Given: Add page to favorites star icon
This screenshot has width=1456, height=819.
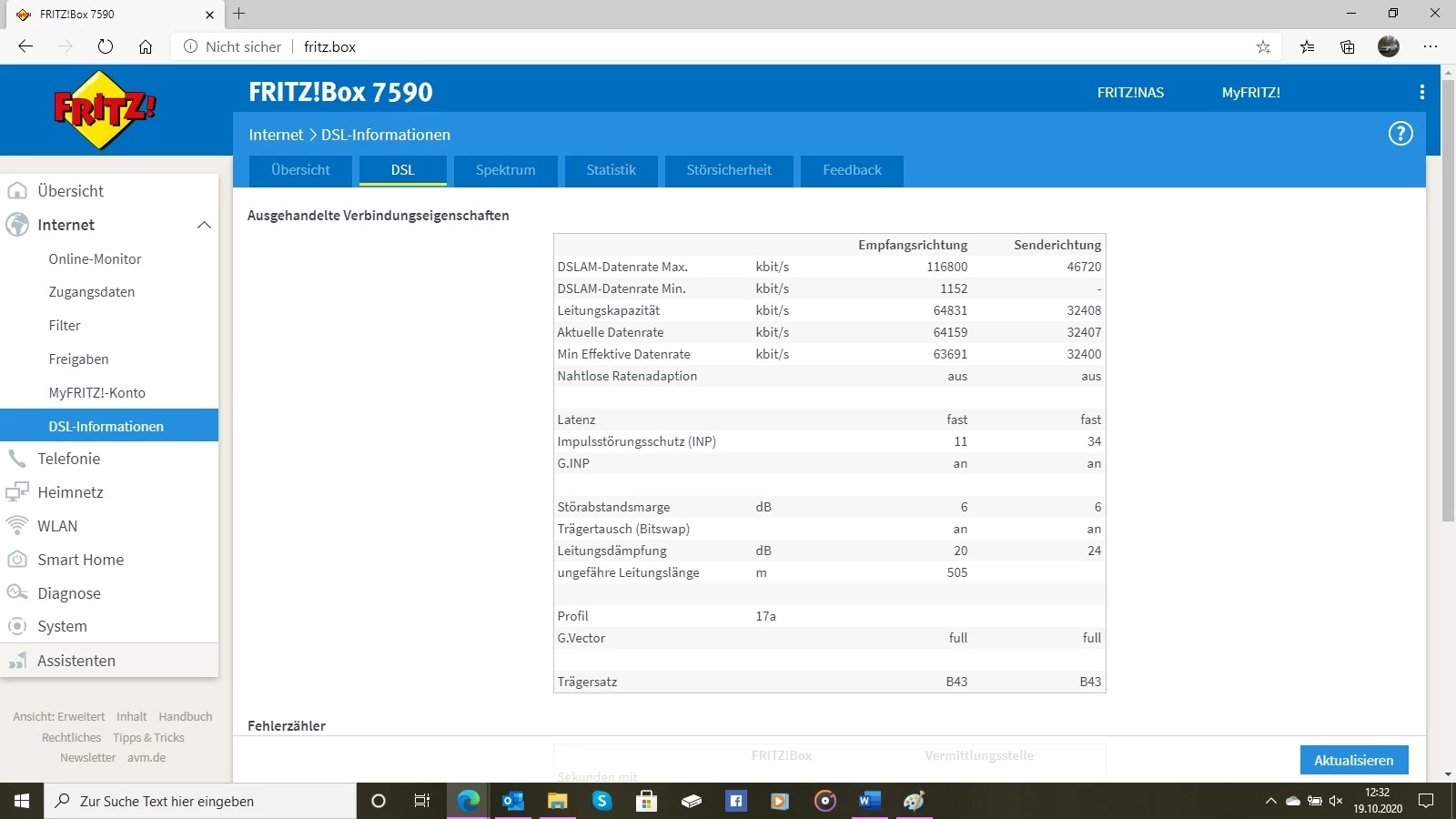Looking at the screenshot, I should [x=1263, y=46].
